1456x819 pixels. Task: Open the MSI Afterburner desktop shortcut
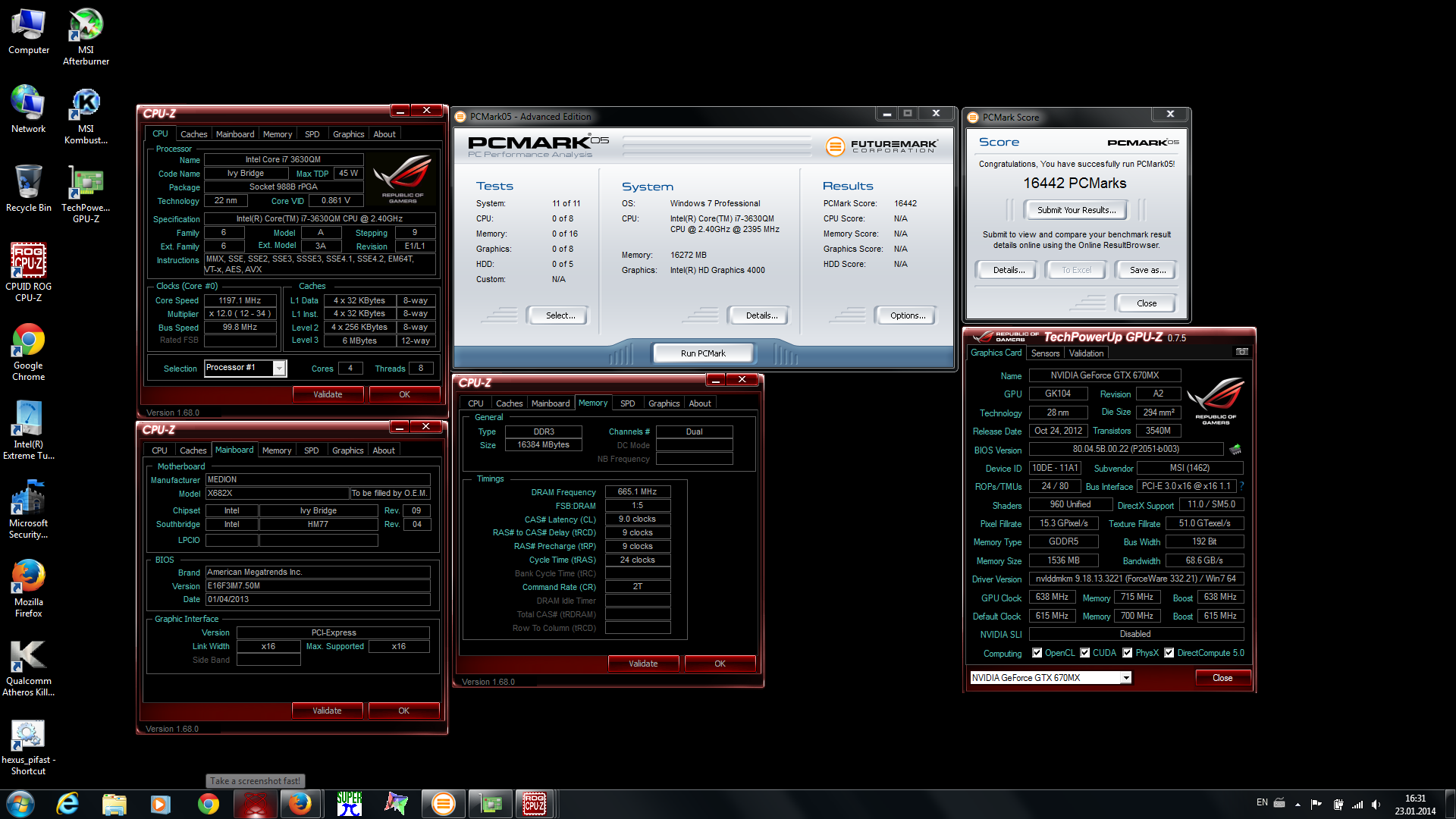coord(86,36)
